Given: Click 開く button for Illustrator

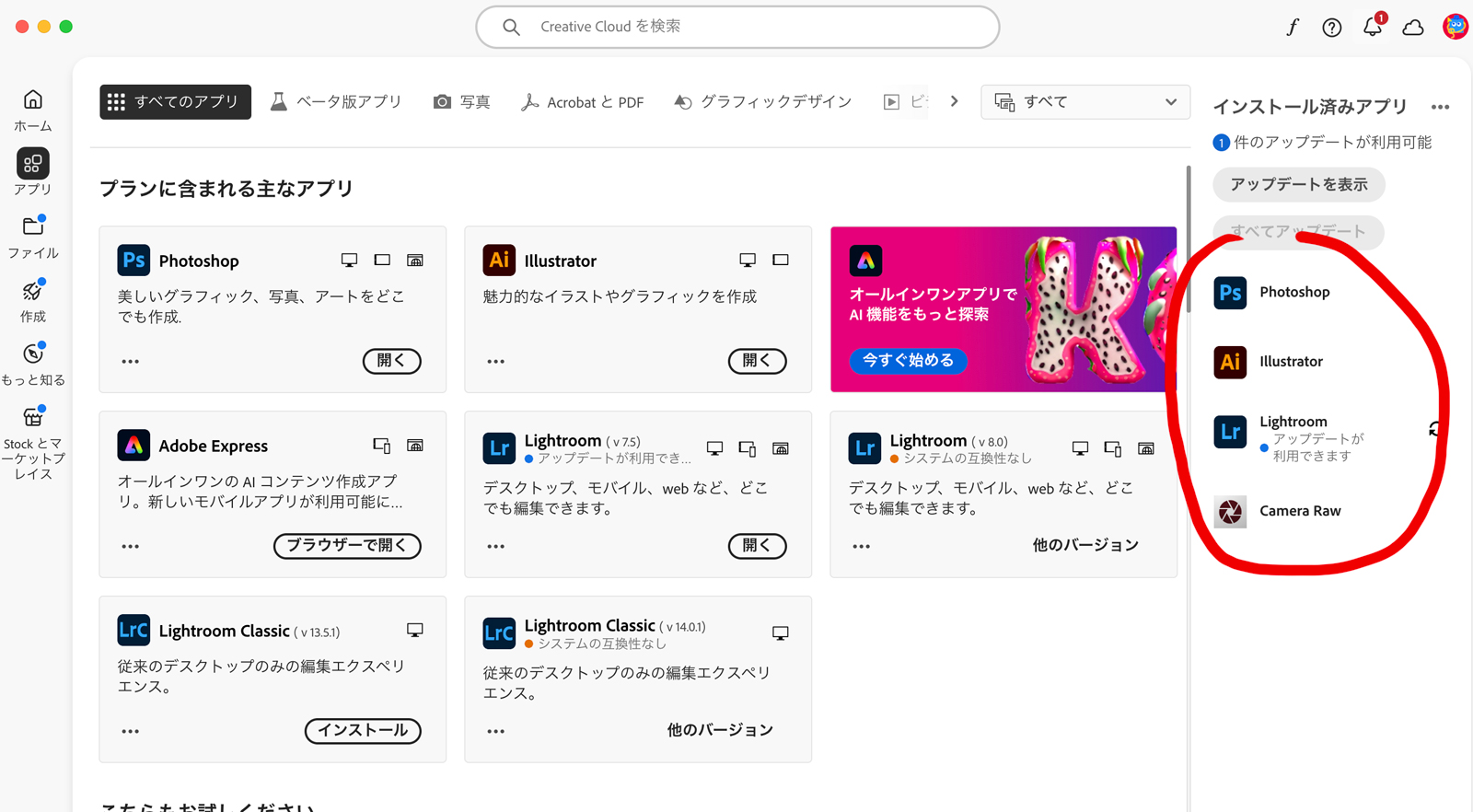Looking at the screenshot, I should [757, 361].
